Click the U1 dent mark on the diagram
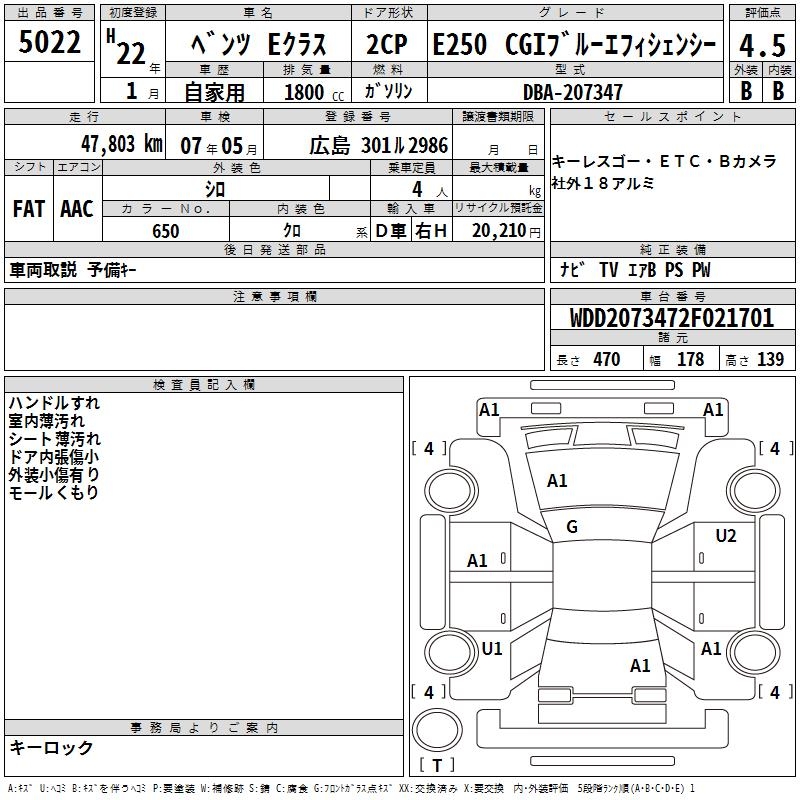The height and width of the screenshot is (800, 800). (492, 649)
